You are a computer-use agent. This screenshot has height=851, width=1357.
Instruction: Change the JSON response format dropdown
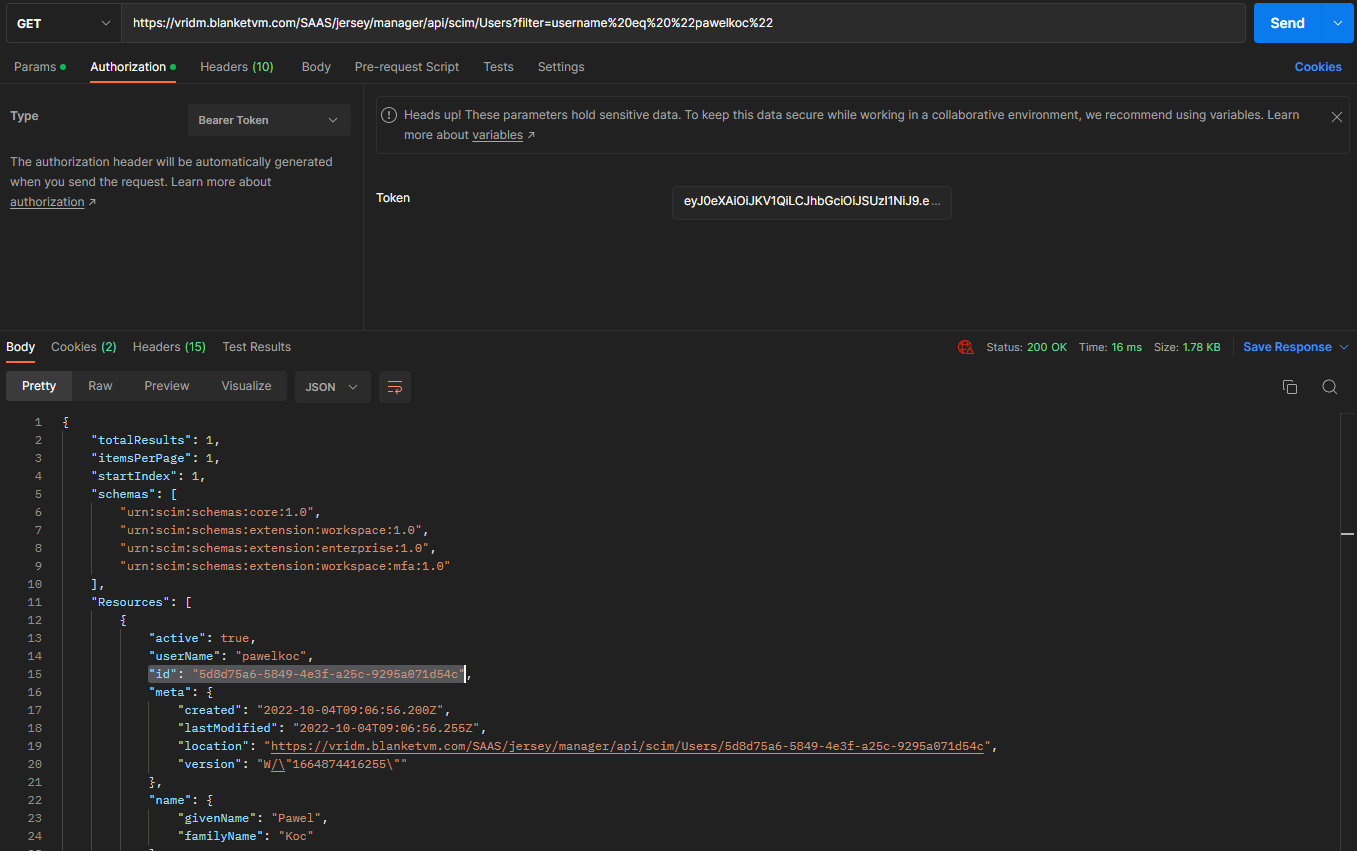[332, 387]
